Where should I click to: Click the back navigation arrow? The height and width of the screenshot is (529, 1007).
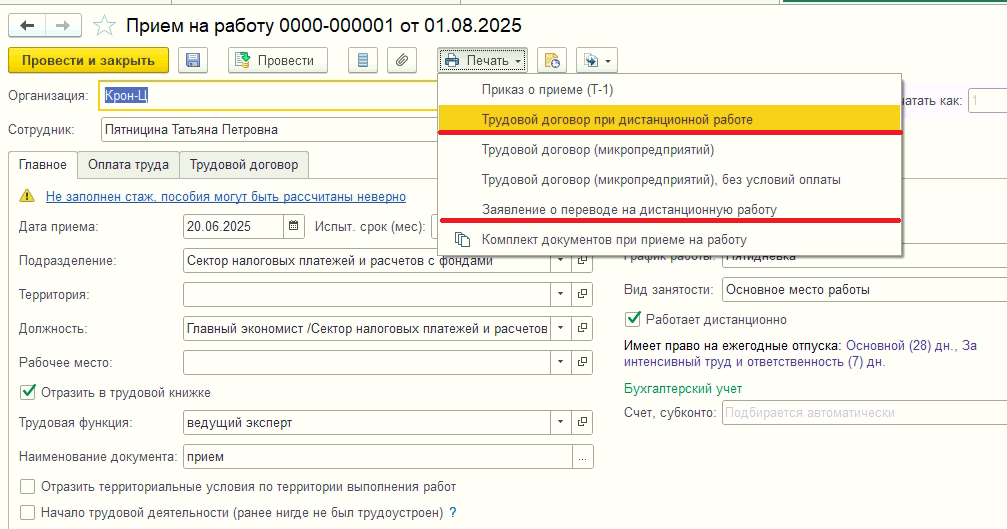pyautogui.click(x=27, y=26)
